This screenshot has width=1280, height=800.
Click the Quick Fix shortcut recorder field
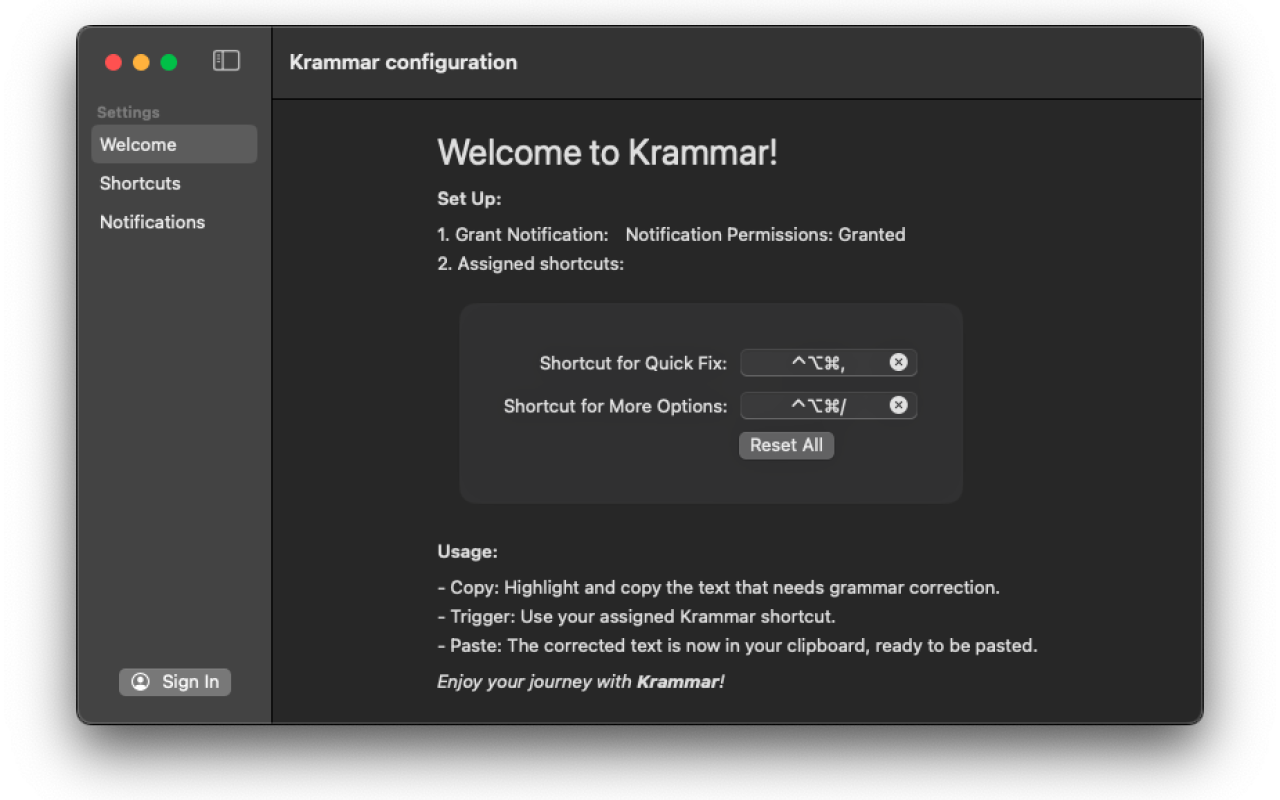tap(828, 362)
